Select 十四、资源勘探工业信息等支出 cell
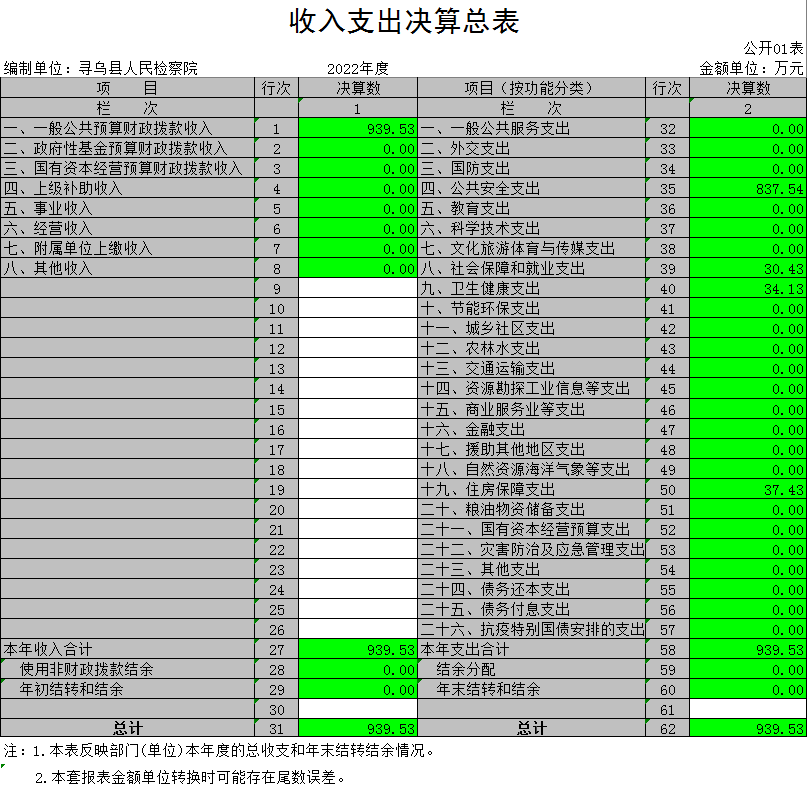 pyautogui.click(x=532, y=389)
